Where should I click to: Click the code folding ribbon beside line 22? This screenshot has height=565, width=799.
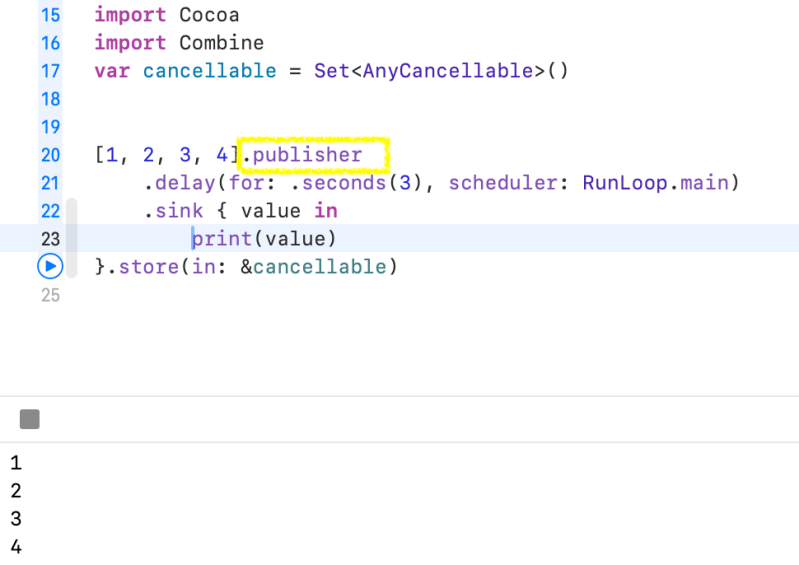71,211
